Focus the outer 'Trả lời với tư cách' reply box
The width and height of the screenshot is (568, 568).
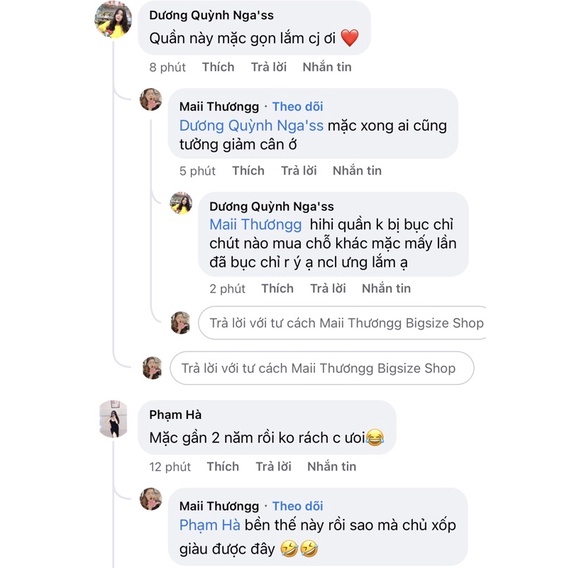[x=322, y=368]
